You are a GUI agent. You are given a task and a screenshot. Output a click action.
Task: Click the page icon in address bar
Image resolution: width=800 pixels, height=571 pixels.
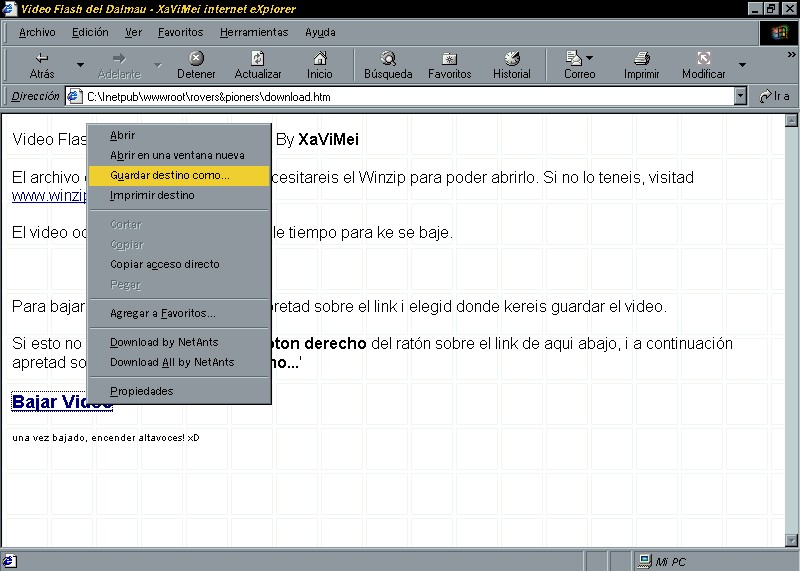tap(74, 96)
